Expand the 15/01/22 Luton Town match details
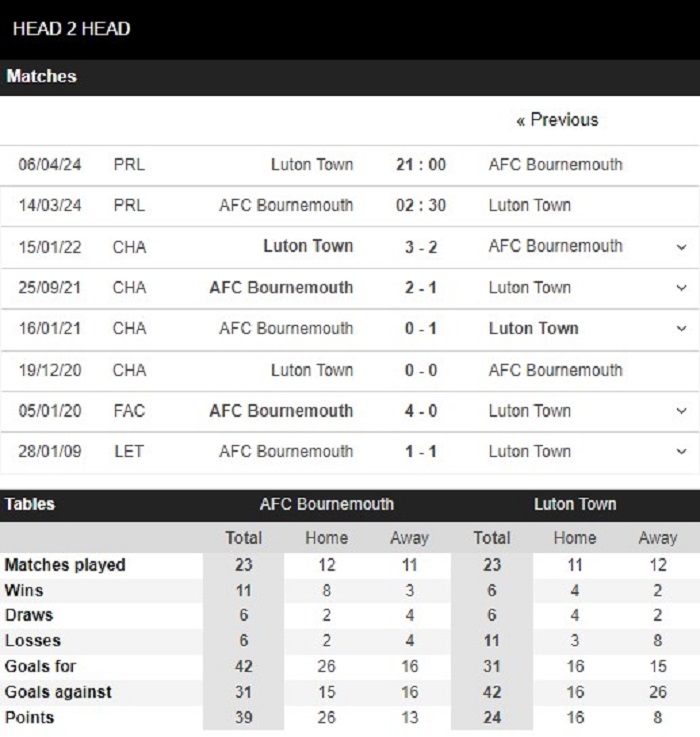Viewport: 700px width, 737px height. point(681,247)
